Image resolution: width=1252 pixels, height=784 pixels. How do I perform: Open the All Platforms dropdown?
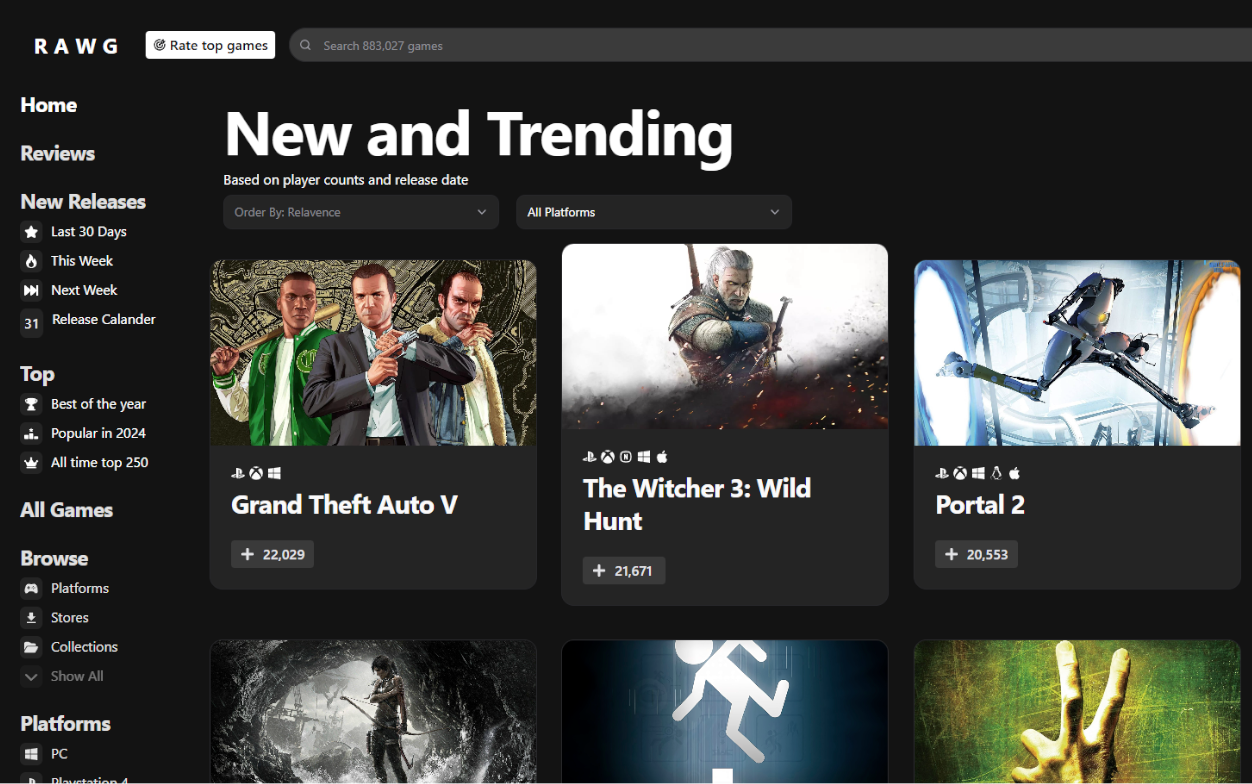point(654,212)
